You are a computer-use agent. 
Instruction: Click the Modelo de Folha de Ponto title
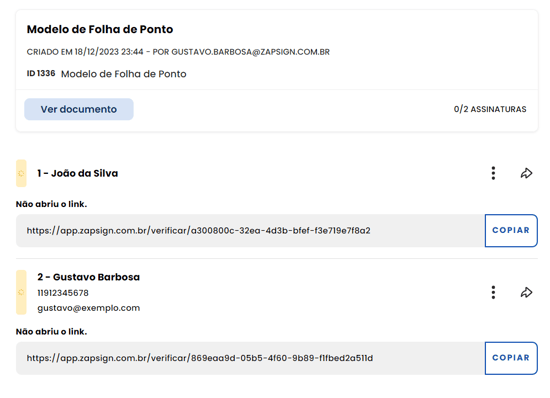[x=100, y=29]
